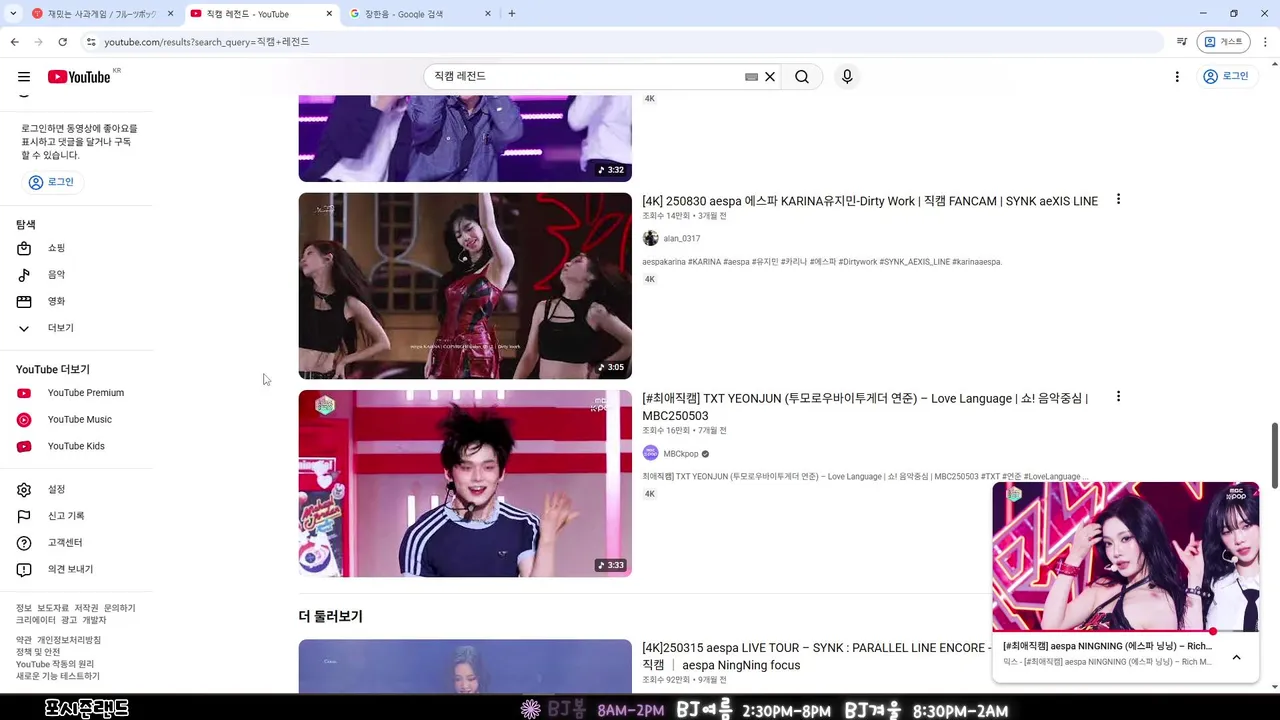Open more options for the aespa KARINA Dirty Work video
The image size is (1280, 720).
(1118, 200)
